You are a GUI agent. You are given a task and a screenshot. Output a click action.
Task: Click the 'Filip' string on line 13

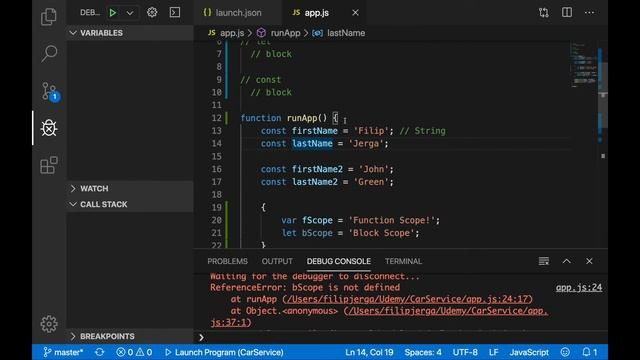tap(371, 131)
